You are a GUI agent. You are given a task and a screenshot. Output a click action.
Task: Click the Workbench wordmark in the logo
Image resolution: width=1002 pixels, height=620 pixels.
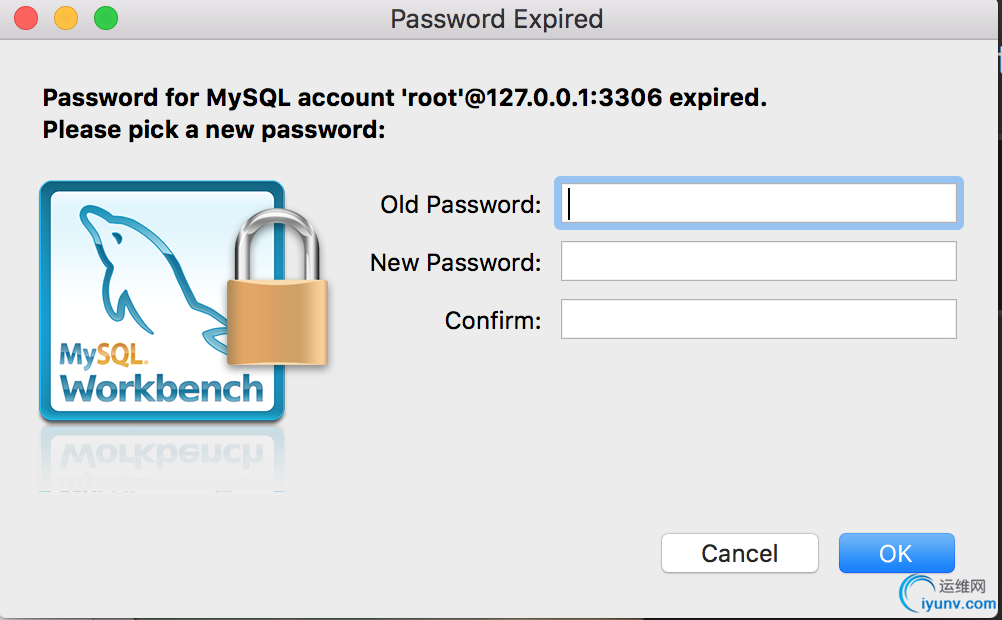pyautogui.click(x=162, y=389)
